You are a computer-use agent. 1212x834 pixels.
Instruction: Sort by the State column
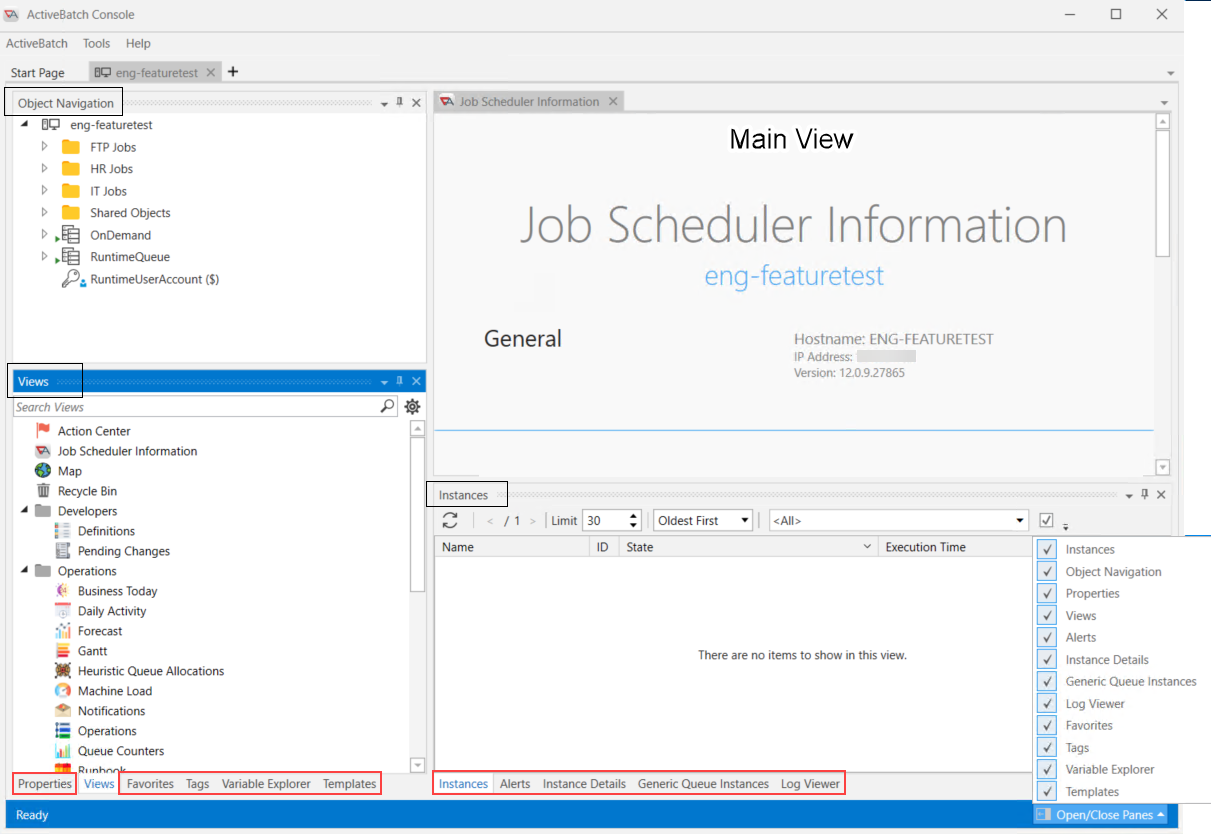click(747, 547)
